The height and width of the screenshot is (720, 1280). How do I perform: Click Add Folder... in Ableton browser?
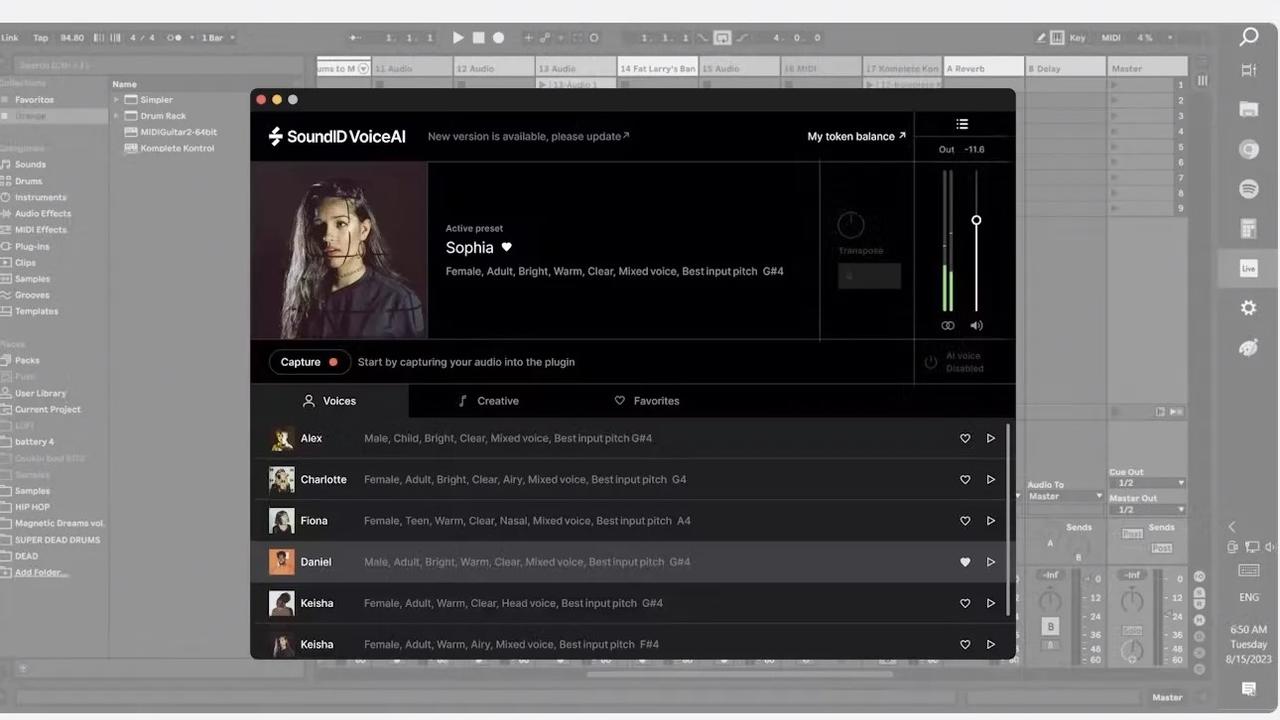41,572
